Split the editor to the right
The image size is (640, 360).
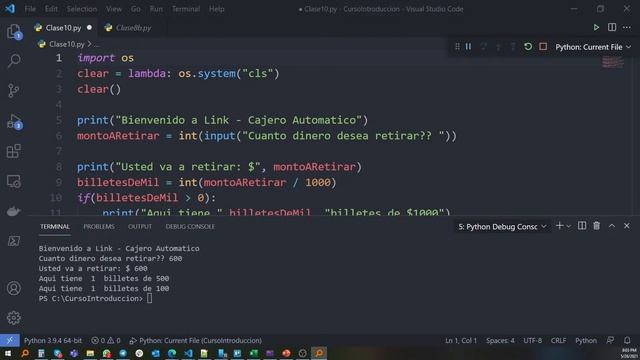point(611,27)
